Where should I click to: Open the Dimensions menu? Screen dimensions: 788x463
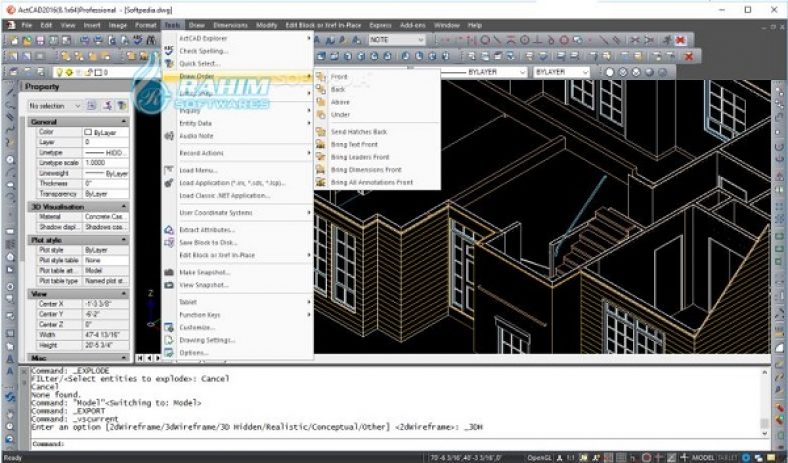[231, 25]
